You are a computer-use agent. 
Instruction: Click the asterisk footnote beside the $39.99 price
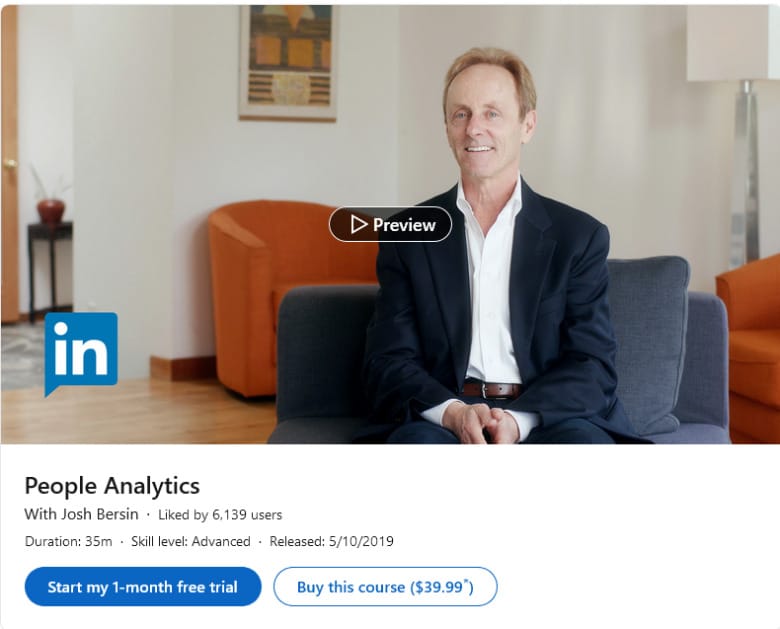click(466, 582)
